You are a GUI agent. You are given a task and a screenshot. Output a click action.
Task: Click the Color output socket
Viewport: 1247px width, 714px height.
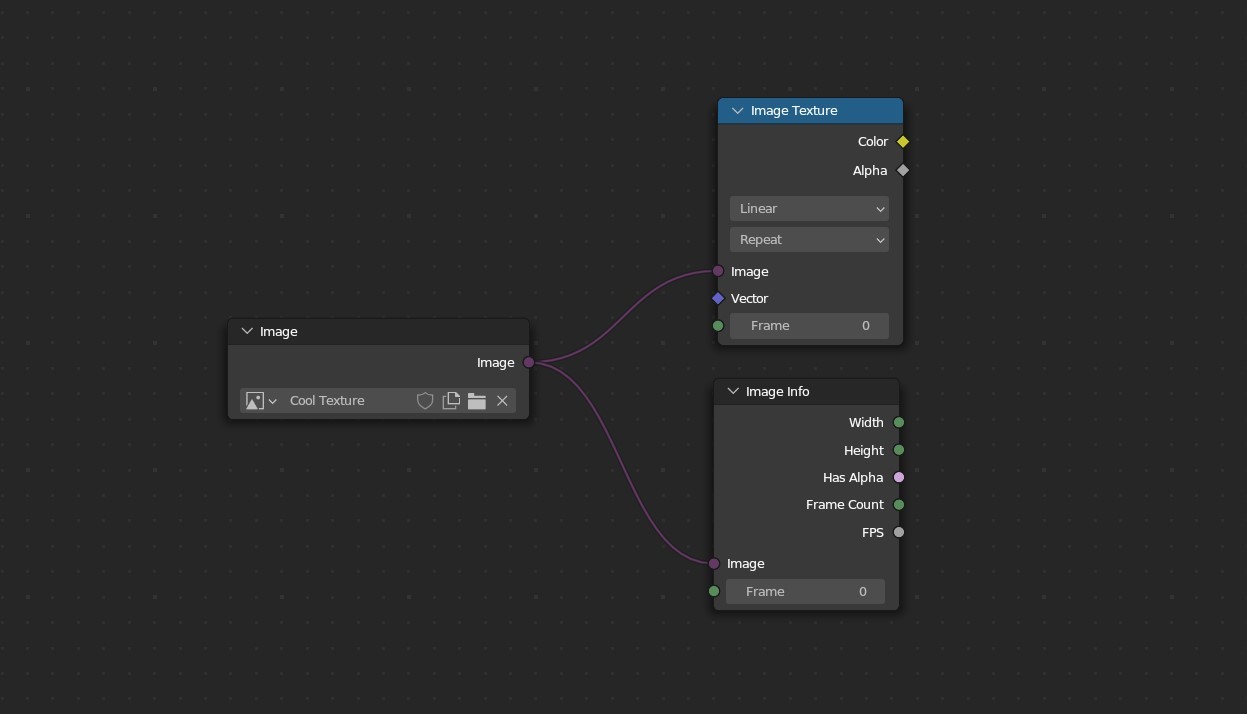point(903,142)
